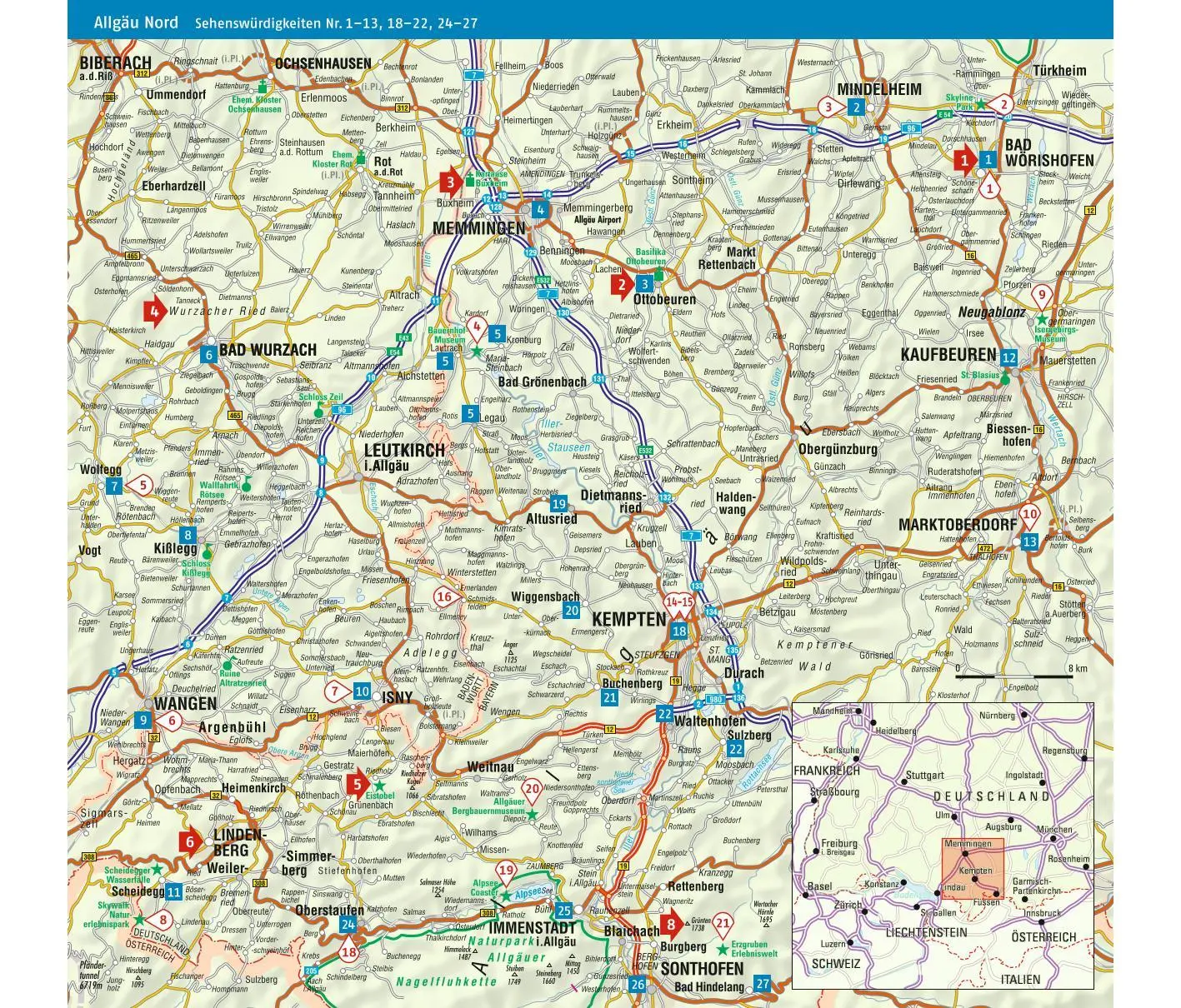The height and width of the screenshot is (1008, 1181).
Task: Click the 'BIBERACH' city label
Action: click(x=116, y=62)
